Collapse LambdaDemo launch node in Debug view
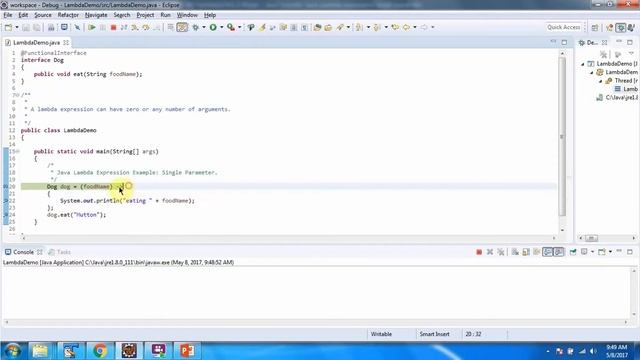 click(583, 64)
